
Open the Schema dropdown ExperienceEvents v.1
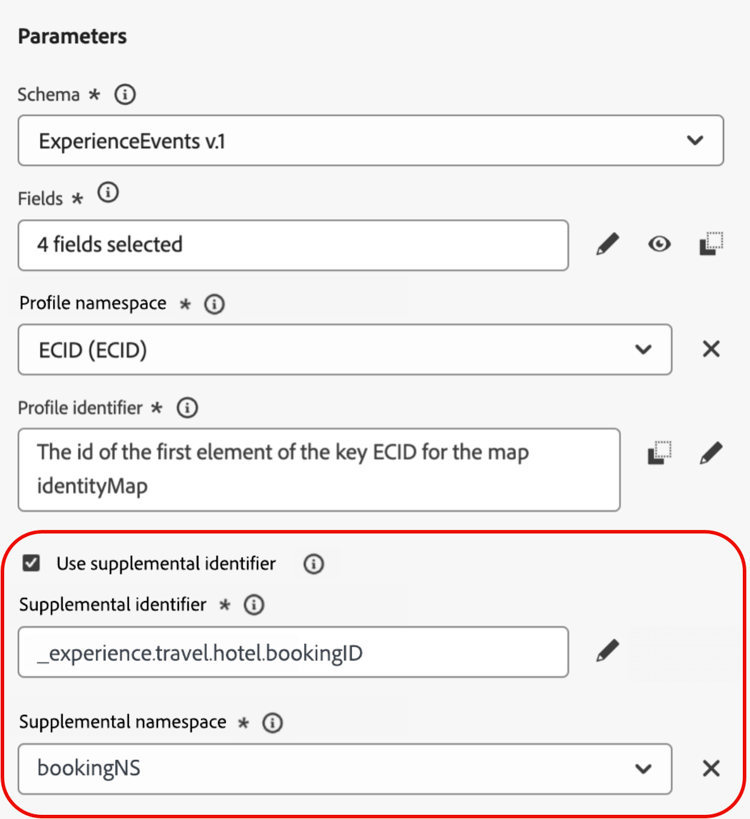(695, 141)
